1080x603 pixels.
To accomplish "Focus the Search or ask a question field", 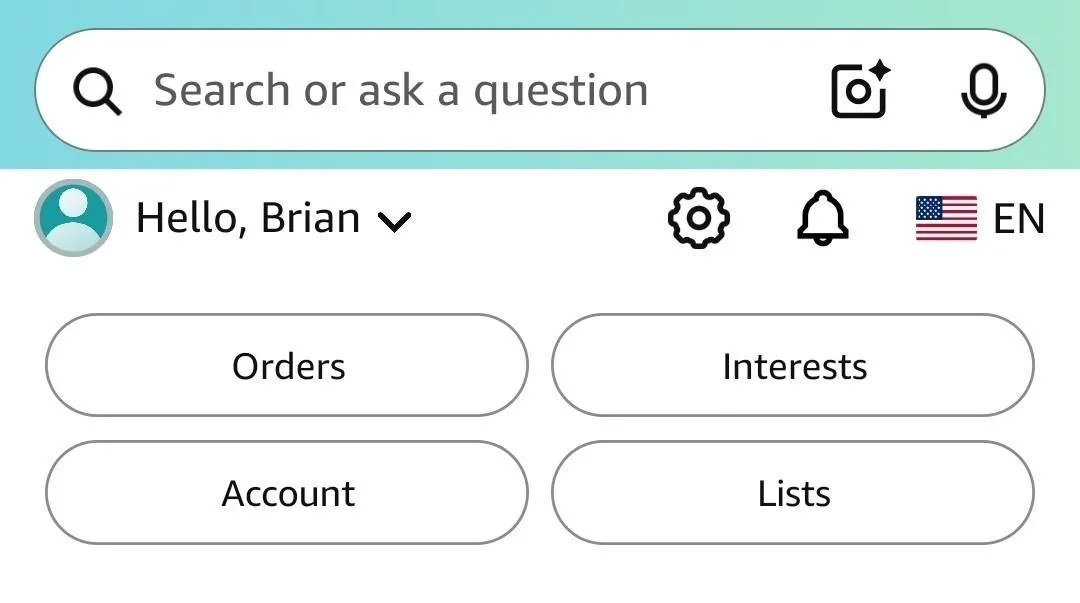I will 400,91.
